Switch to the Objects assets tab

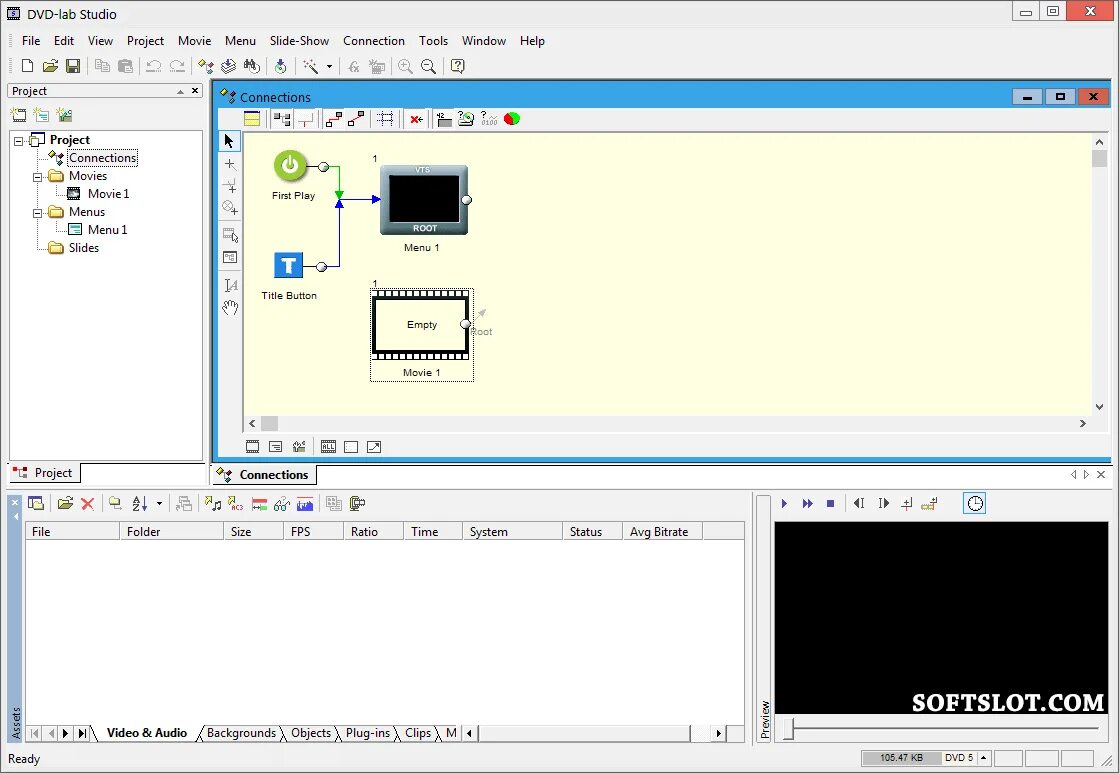(x=310, y=733)
